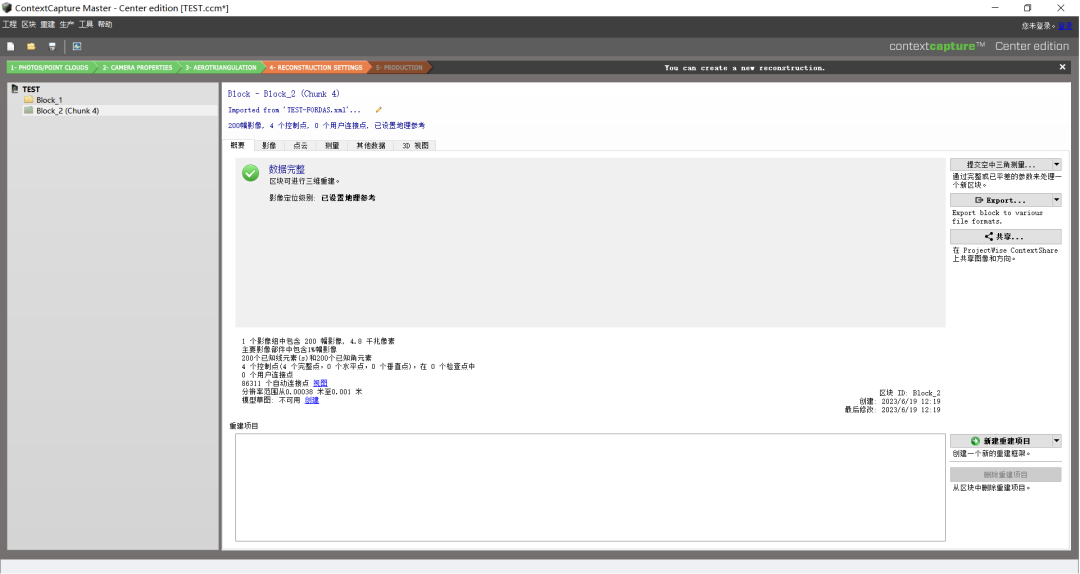Click the '区块 ID: Block_2' text
Screen dimensions: 1080x574
point(909,393)
